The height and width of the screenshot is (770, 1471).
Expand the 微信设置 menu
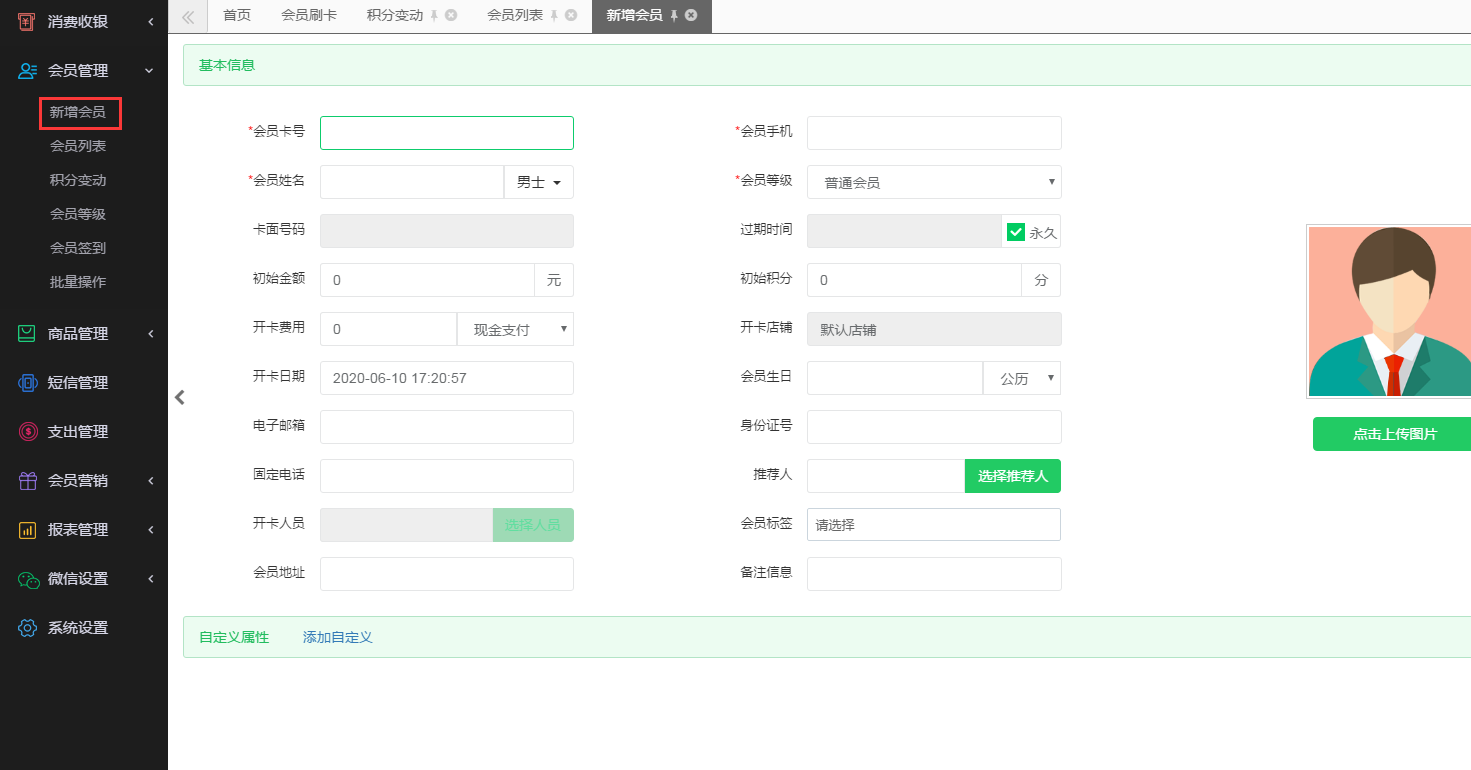point(151,579)
